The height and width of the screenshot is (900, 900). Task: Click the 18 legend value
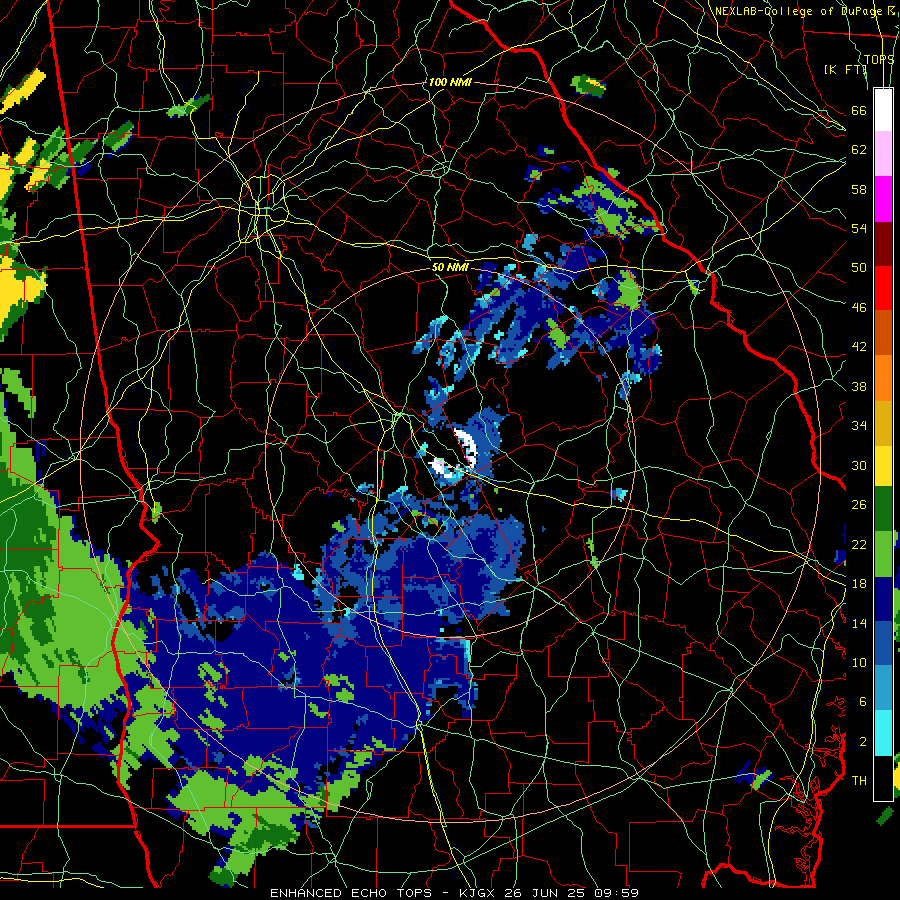click(x=859, y=584)
